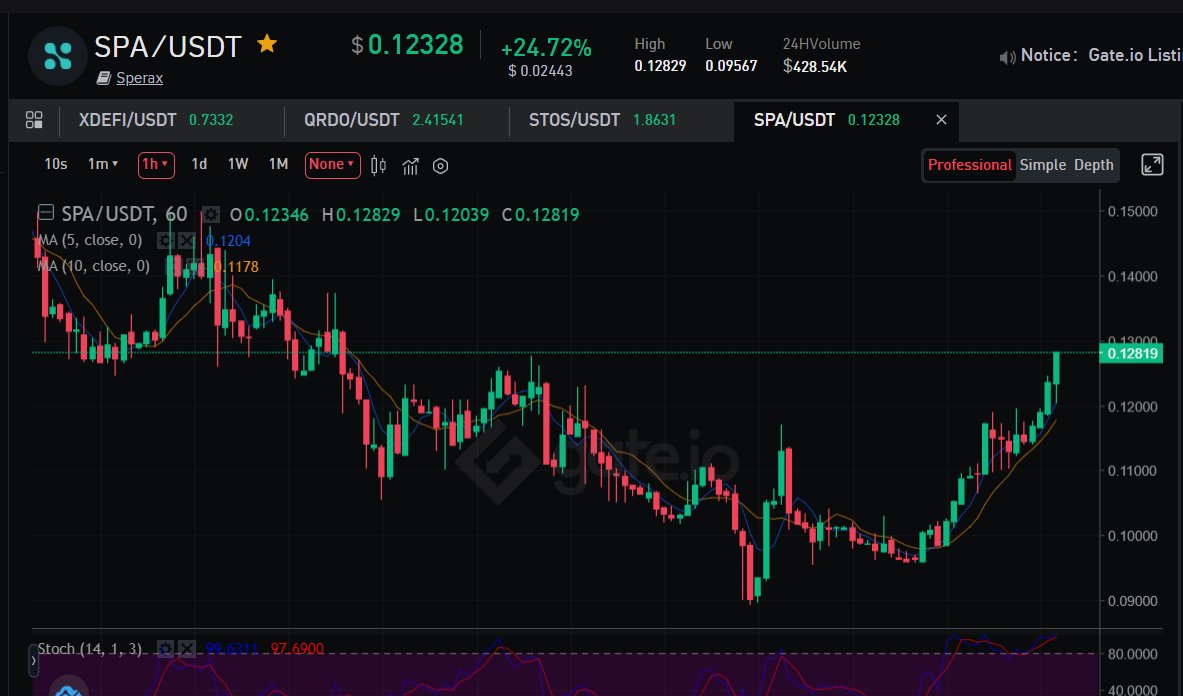The image size is (1183, 696).
Task: Remove the Stoch indicator
Action: [186, 648]
